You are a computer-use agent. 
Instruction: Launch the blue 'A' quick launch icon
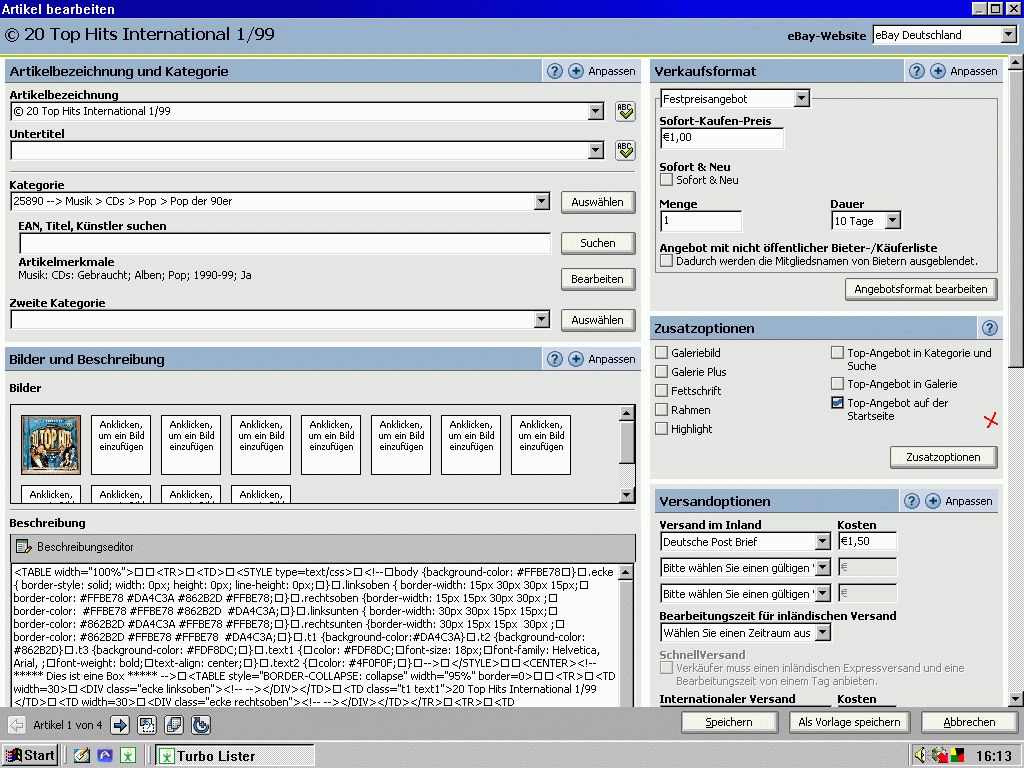pyautogui.click(x=104, y=756)
